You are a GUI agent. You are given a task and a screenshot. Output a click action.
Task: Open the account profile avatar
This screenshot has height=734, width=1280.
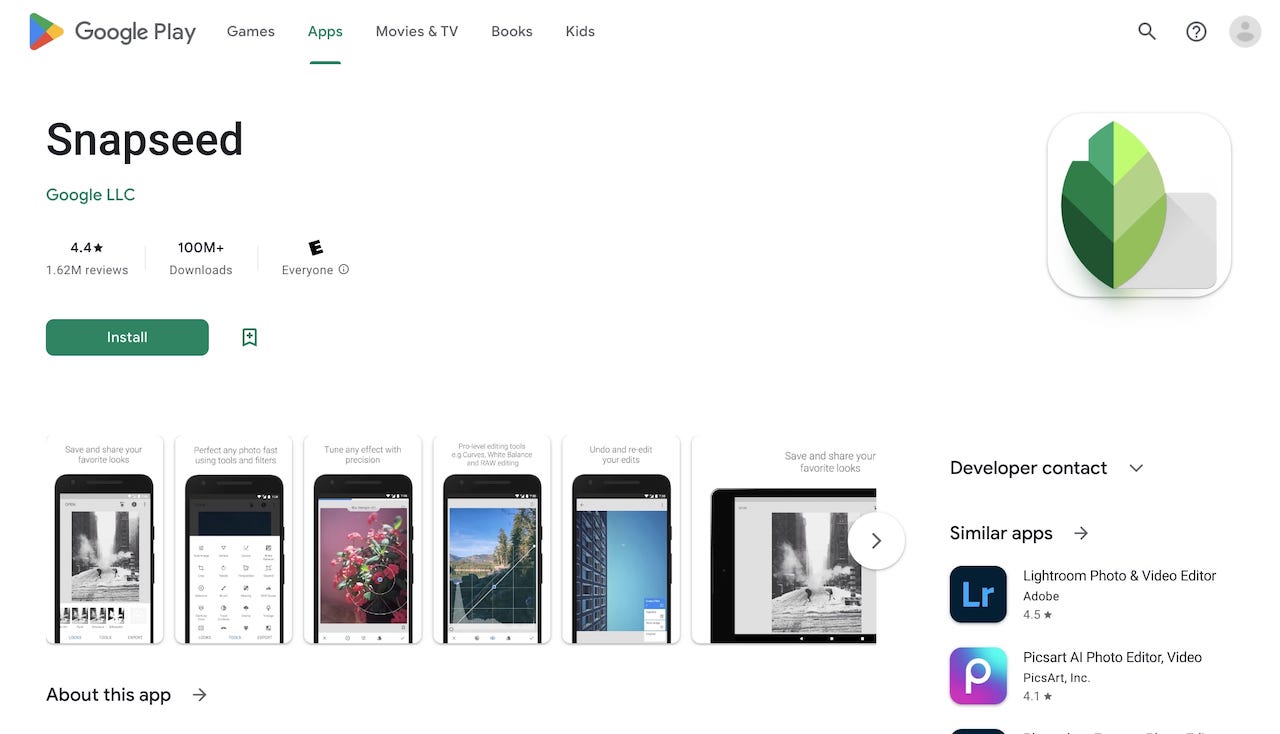[x=1244, y=31]
